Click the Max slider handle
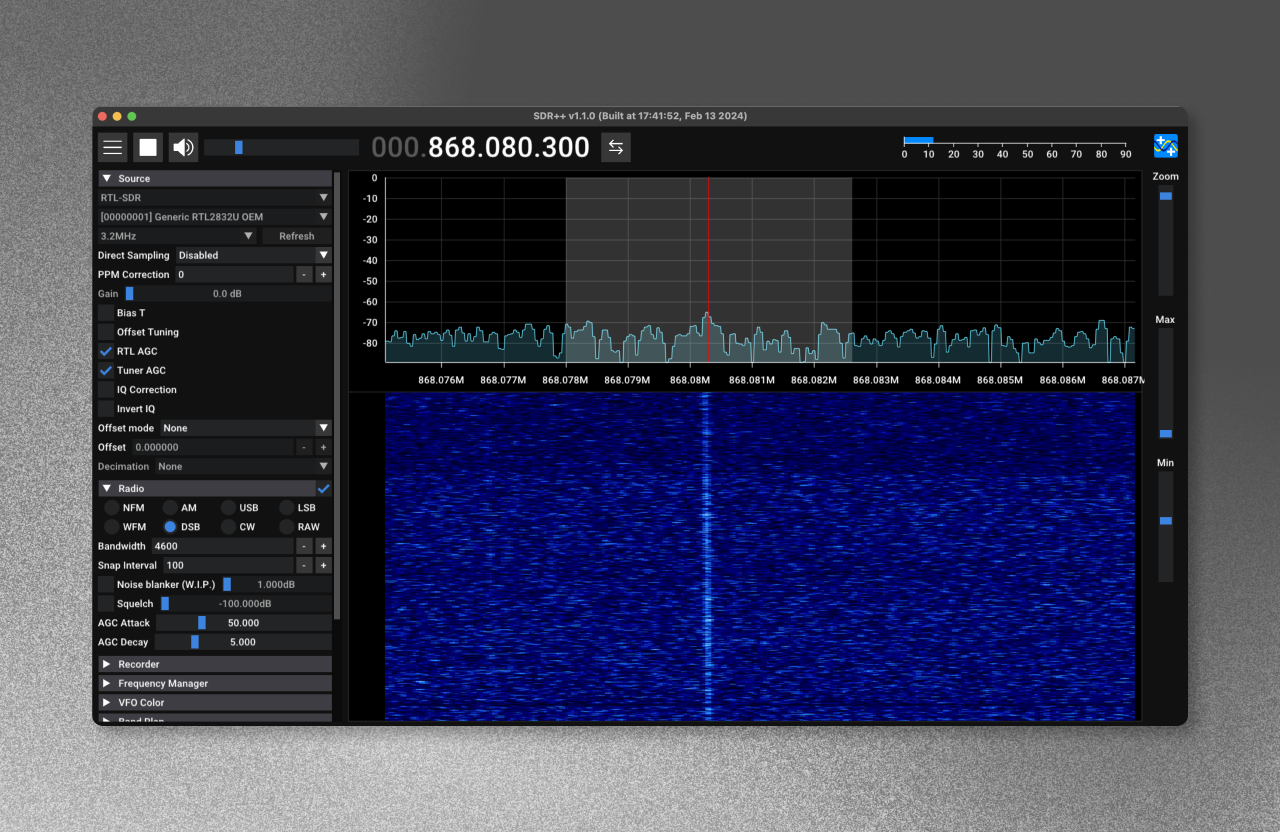Image resolution: width=1280 pixels, height=832 pixels. (x=1165, y=433)
